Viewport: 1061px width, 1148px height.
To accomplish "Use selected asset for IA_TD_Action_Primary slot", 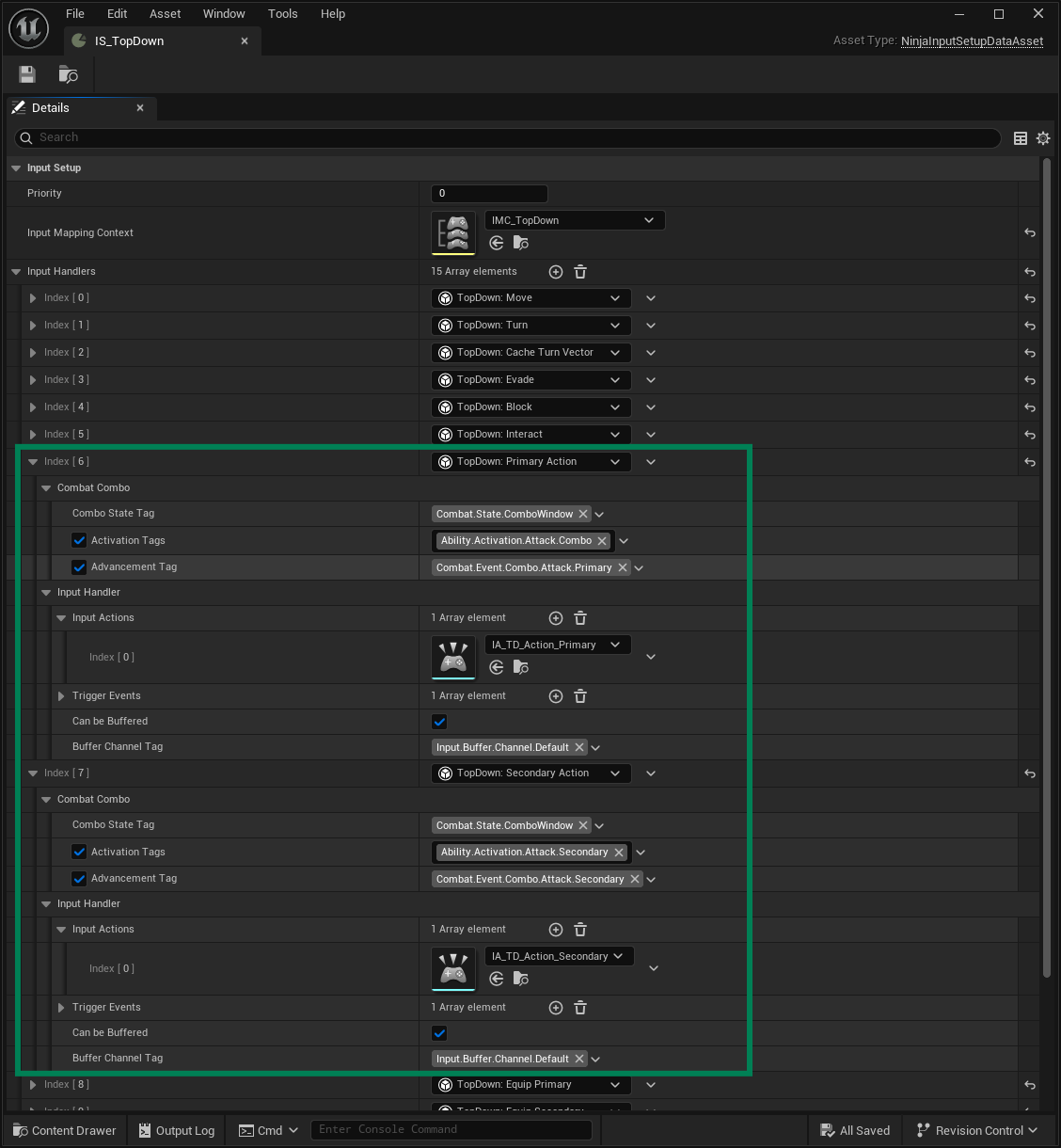I will [497, 667].
